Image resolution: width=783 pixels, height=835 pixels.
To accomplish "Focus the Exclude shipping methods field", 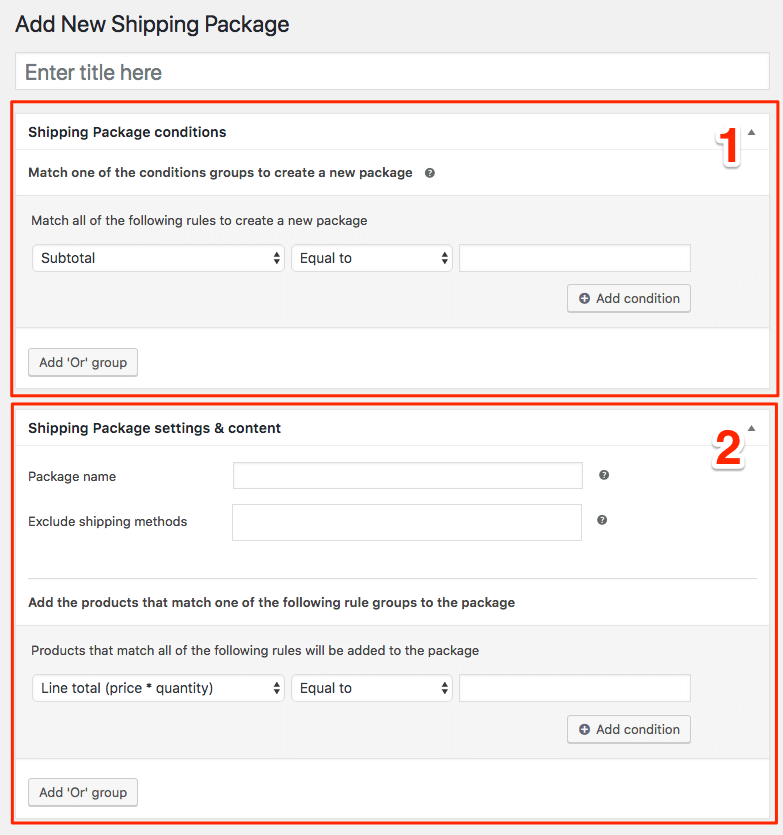I will 407,522.
